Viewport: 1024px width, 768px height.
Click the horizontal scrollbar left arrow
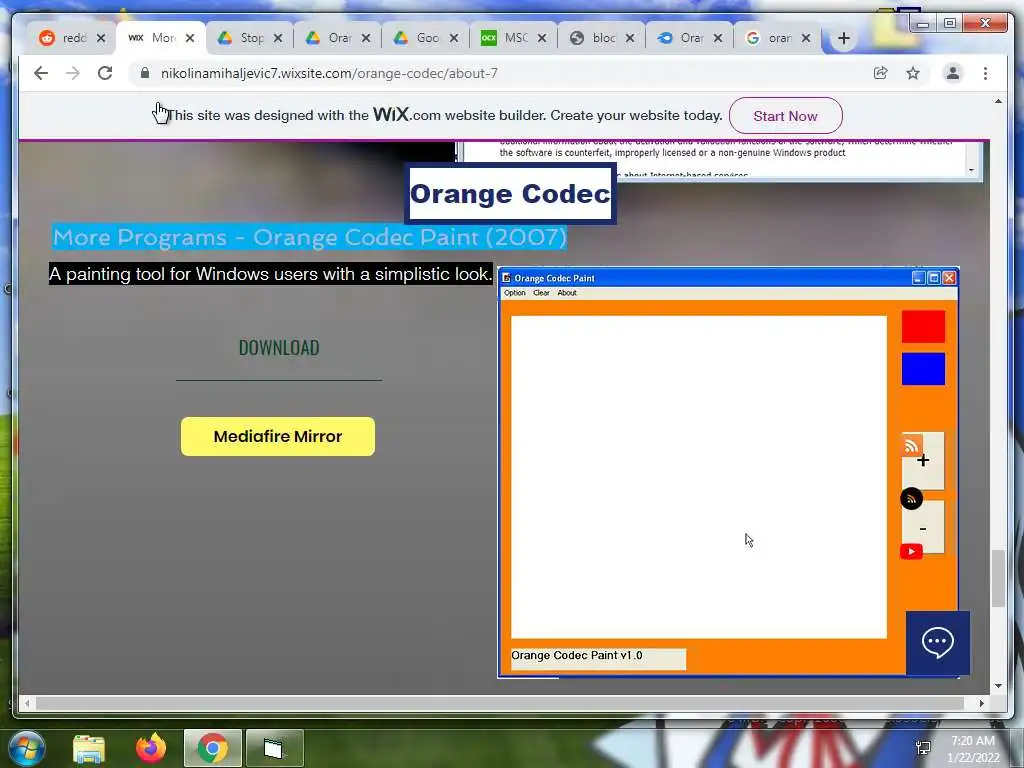27,703
